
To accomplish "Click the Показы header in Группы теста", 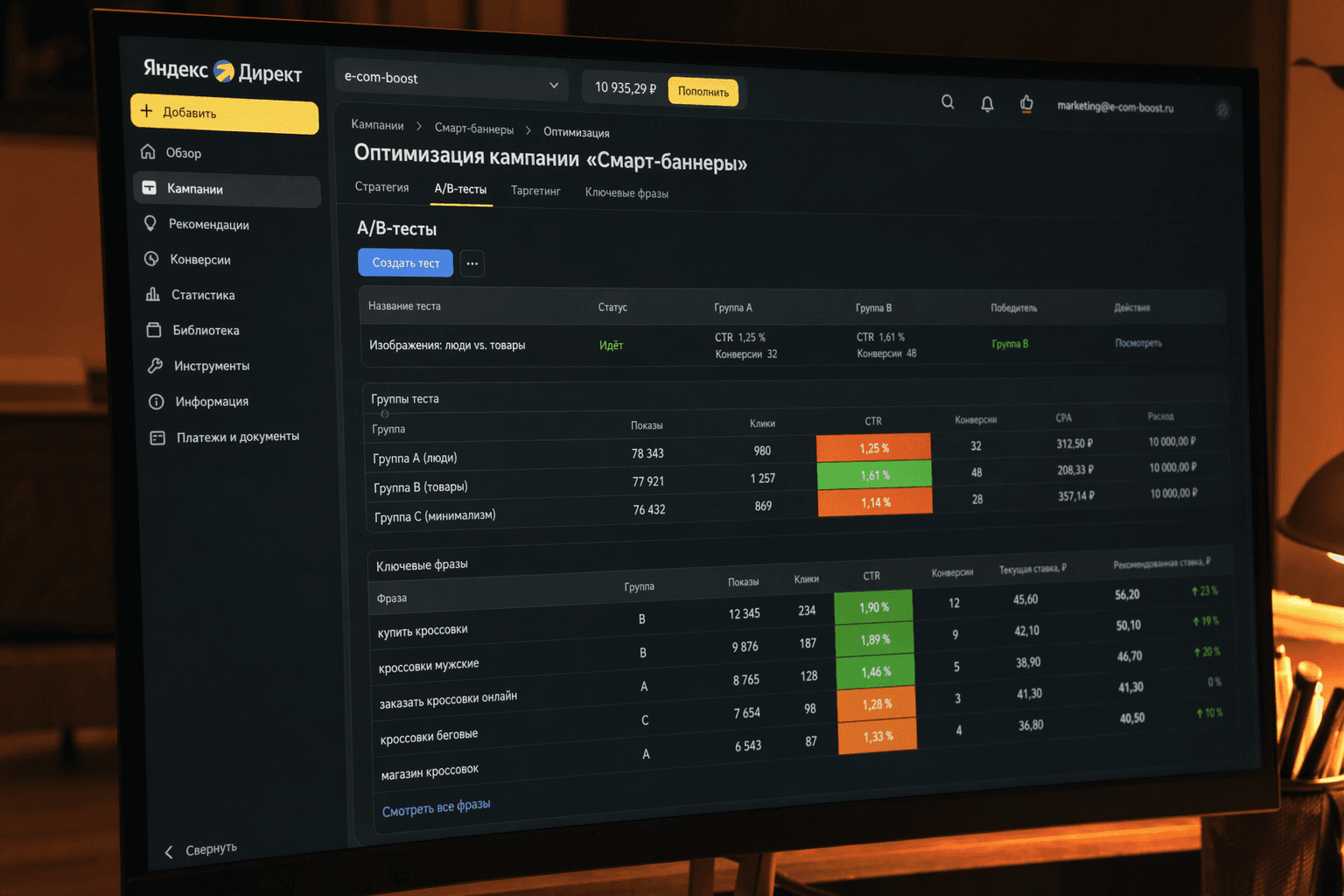I will (x=647, y=425).
